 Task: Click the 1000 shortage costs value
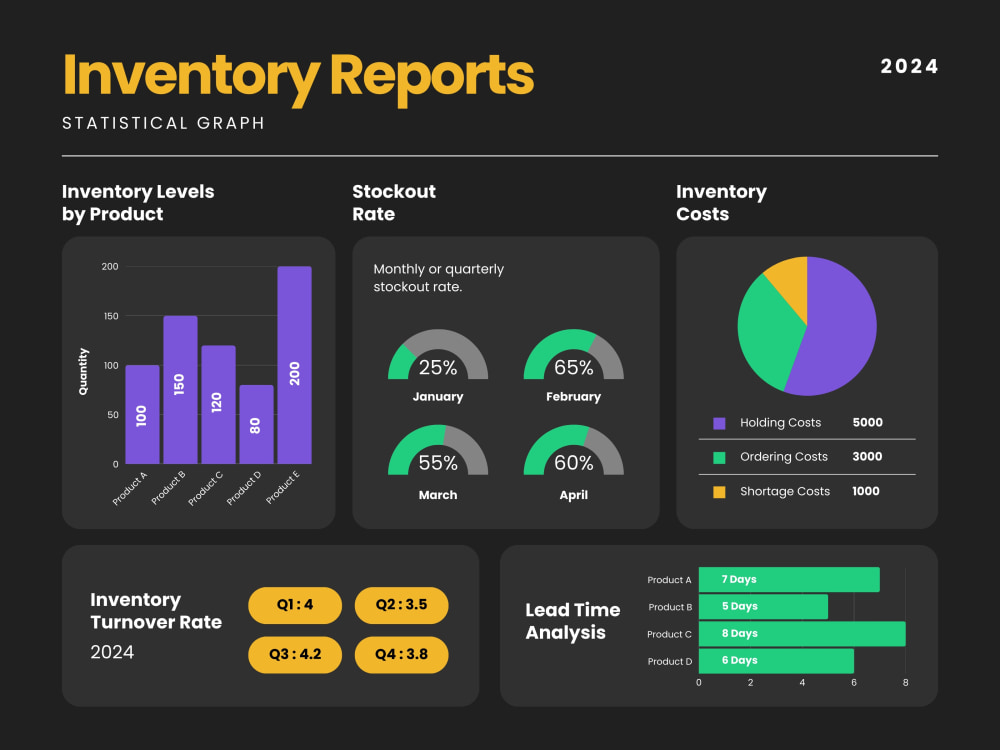point(866,491)
